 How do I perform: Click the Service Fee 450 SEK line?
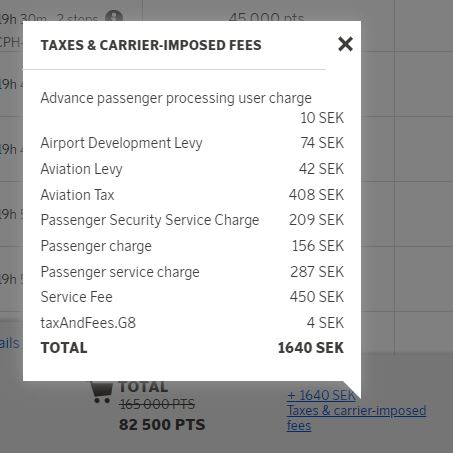click(192, 297)
